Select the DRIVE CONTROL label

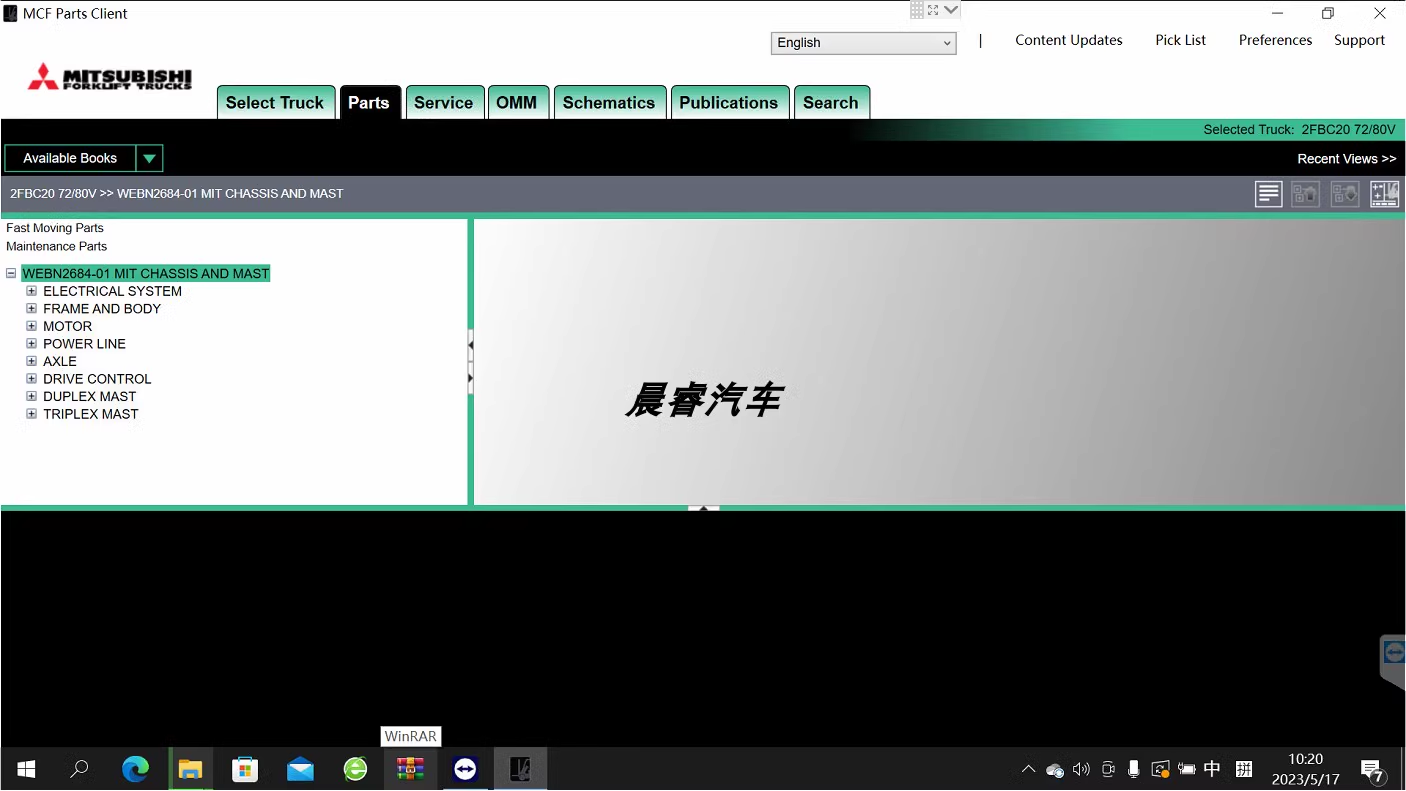tap(97, 379)
